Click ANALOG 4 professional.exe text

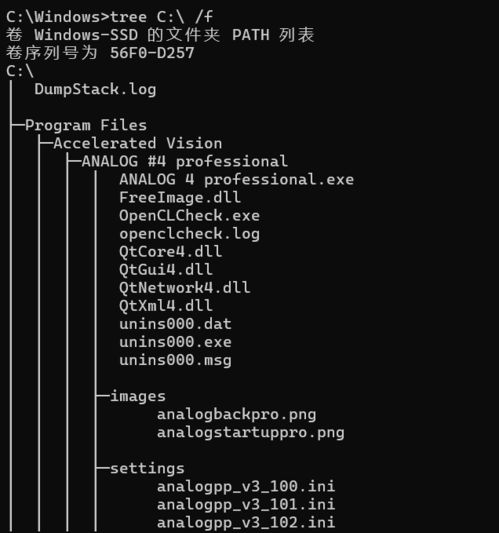point(237,179)
